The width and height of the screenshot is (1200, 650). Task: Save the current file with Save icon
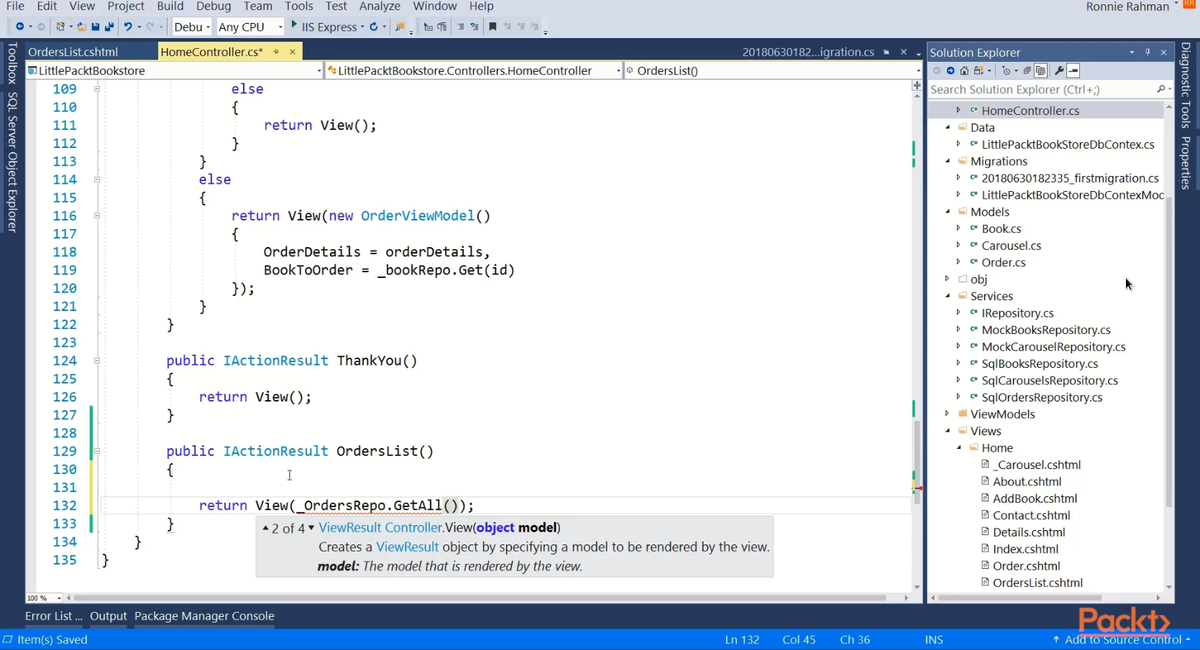(95, 26)
